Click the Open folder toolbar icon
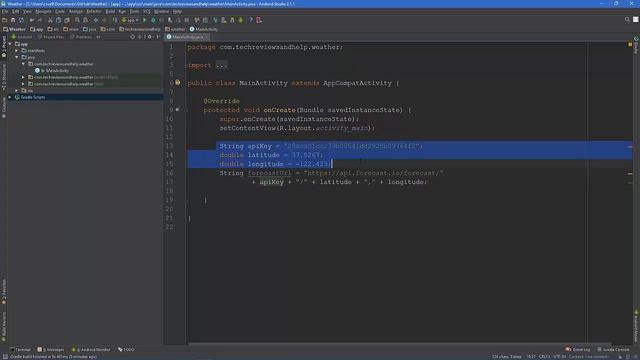The image size is (640, 360). pos(4,20)
